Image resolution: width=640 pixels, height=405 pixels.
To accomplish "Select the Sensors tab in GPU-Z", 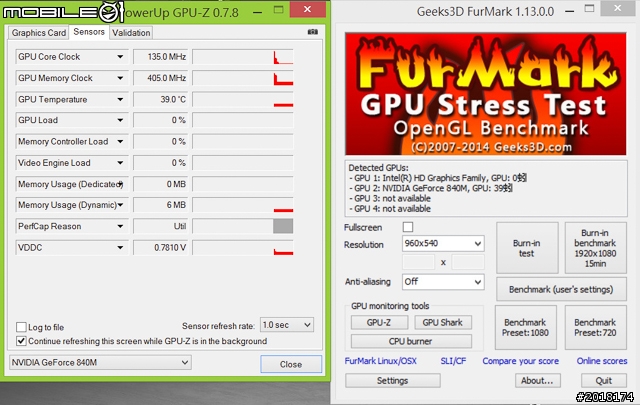I will 89,32.
